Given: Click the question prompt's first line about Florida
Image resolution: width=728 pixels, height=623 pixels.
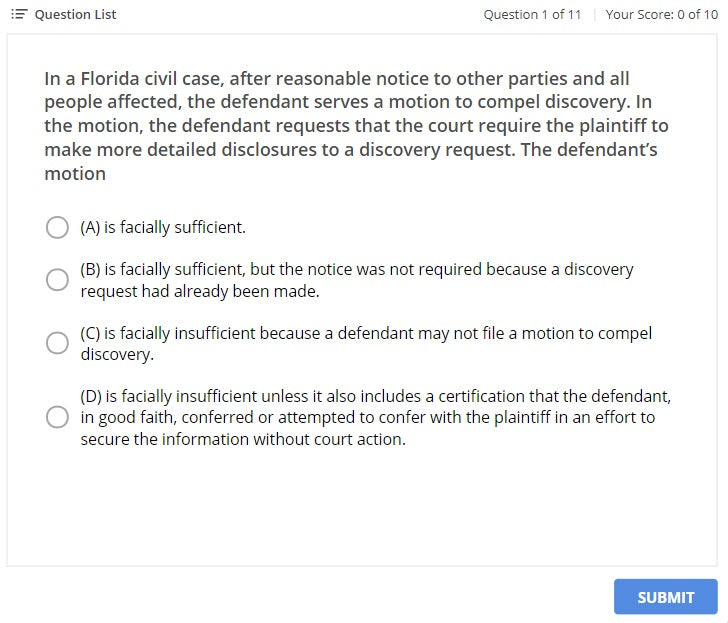Looking at the screenshot, I should coord(336,78).
